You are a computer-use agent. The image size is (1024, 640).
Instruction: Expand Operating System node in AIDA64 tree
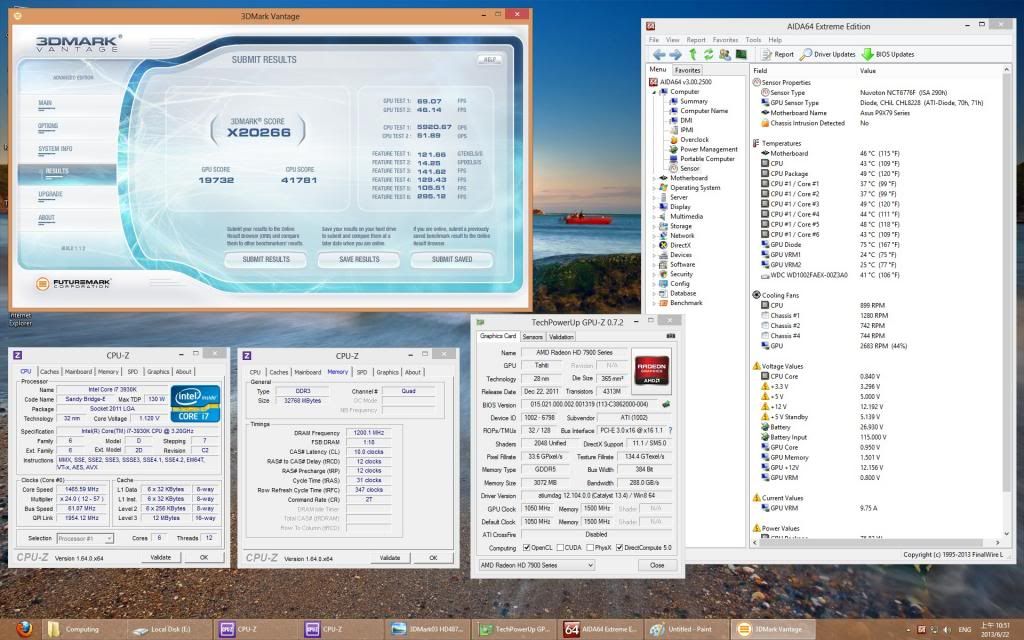(654, 187)
